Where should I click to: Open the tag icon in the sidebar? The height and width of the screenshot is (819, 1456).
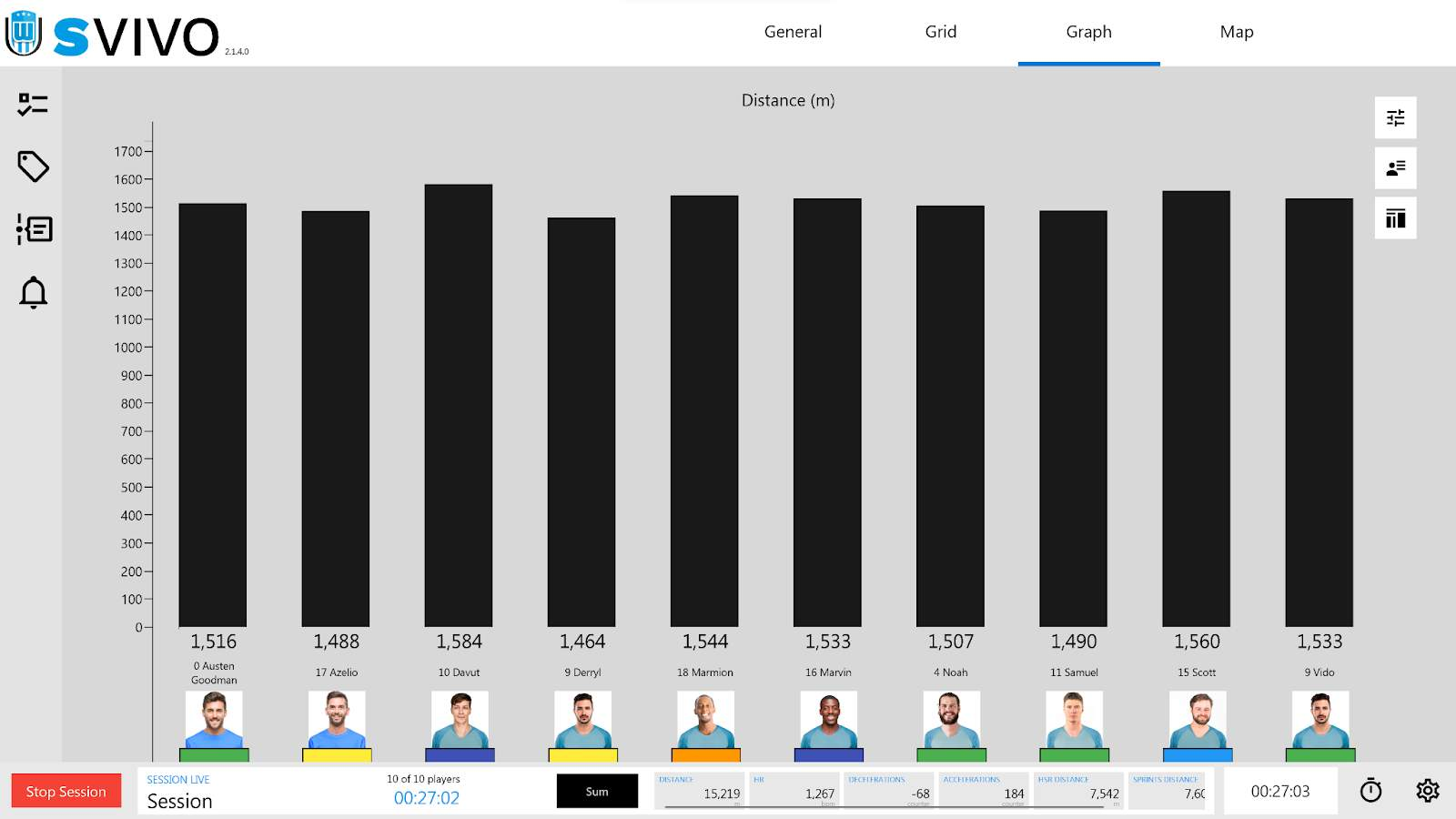[33, 167]
